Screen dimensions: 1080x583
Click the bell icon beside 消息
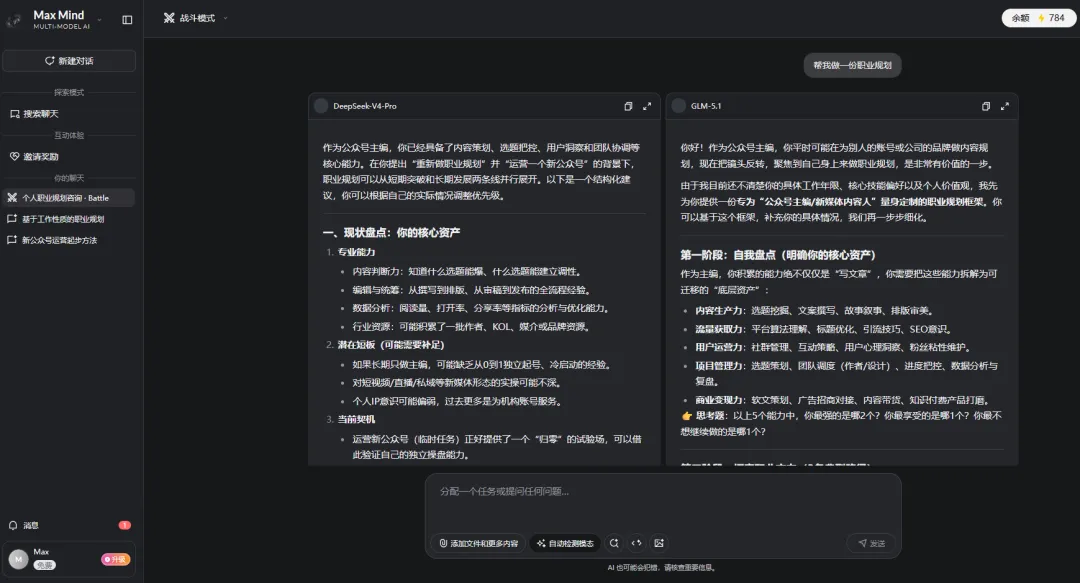pyautogui.click(x=13, y=525)
